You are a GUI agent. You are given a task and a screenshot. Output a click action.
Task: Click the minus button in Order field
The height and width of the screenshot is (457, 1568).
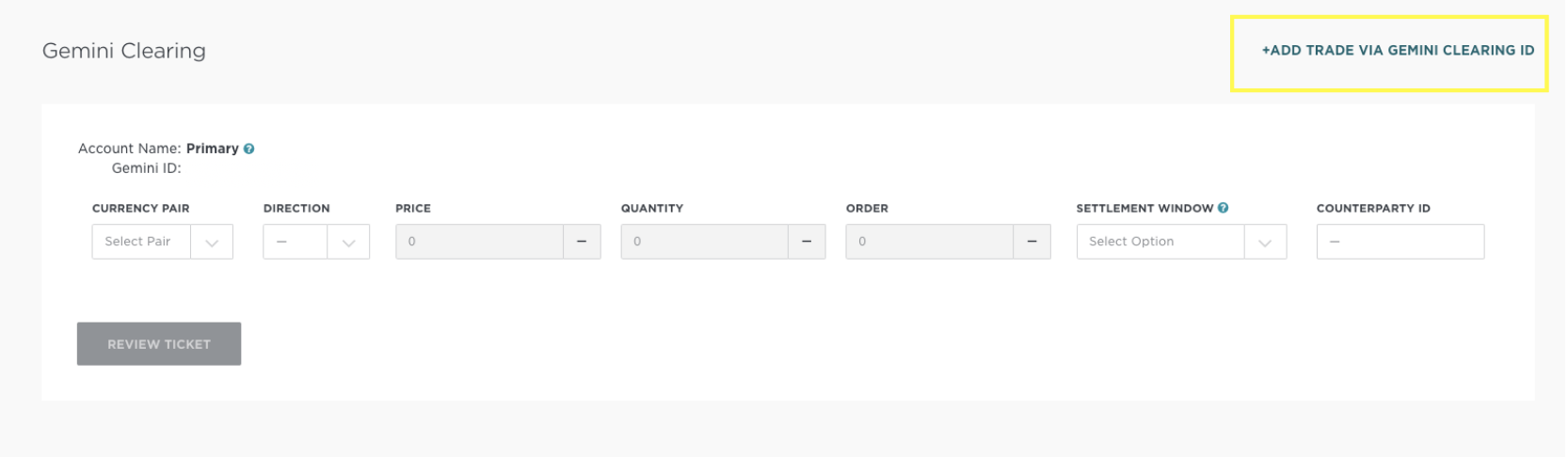1032,242
